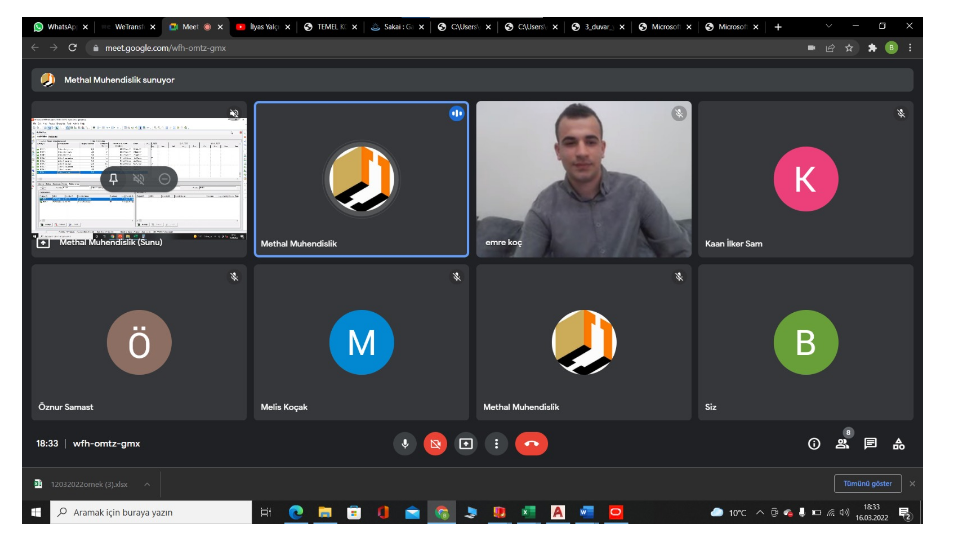960x540 pixels.
Task: Open Task View on taskbar
Action: tap(266, 512)
